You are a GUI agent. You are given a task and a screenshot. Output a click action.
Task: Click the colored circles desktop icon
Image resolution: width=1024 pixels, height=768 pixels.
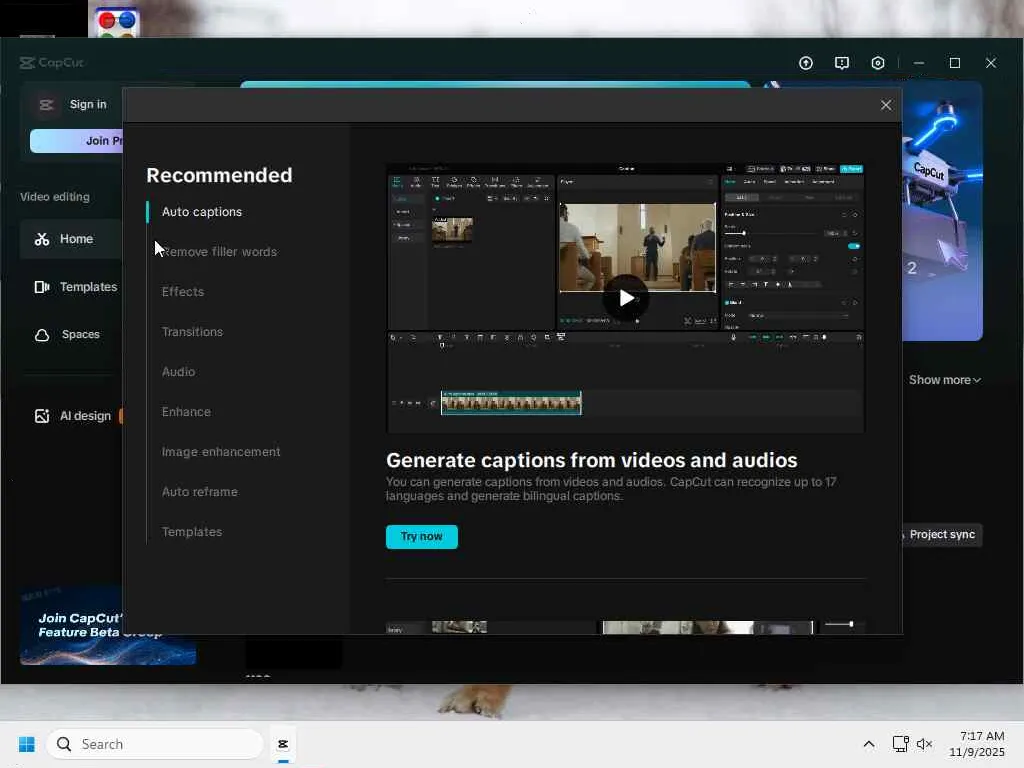pos(117,22)
